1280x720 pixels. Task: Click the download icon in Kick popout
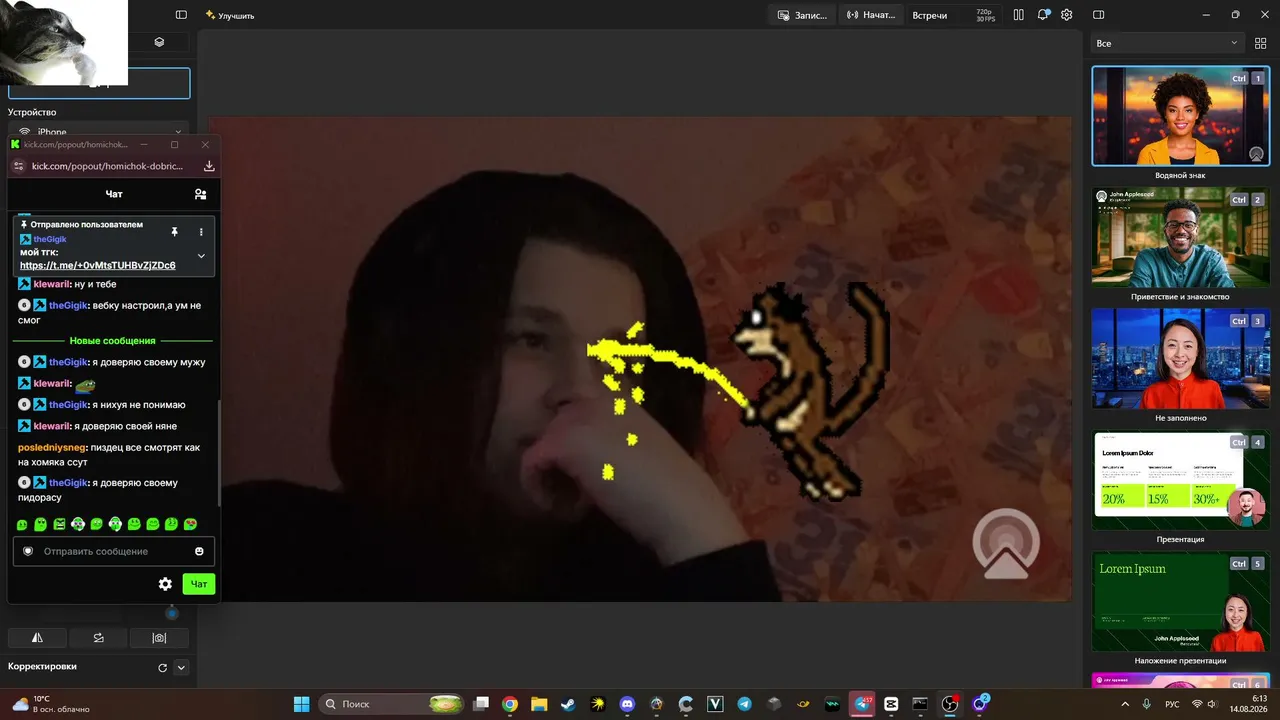point(209,166)
